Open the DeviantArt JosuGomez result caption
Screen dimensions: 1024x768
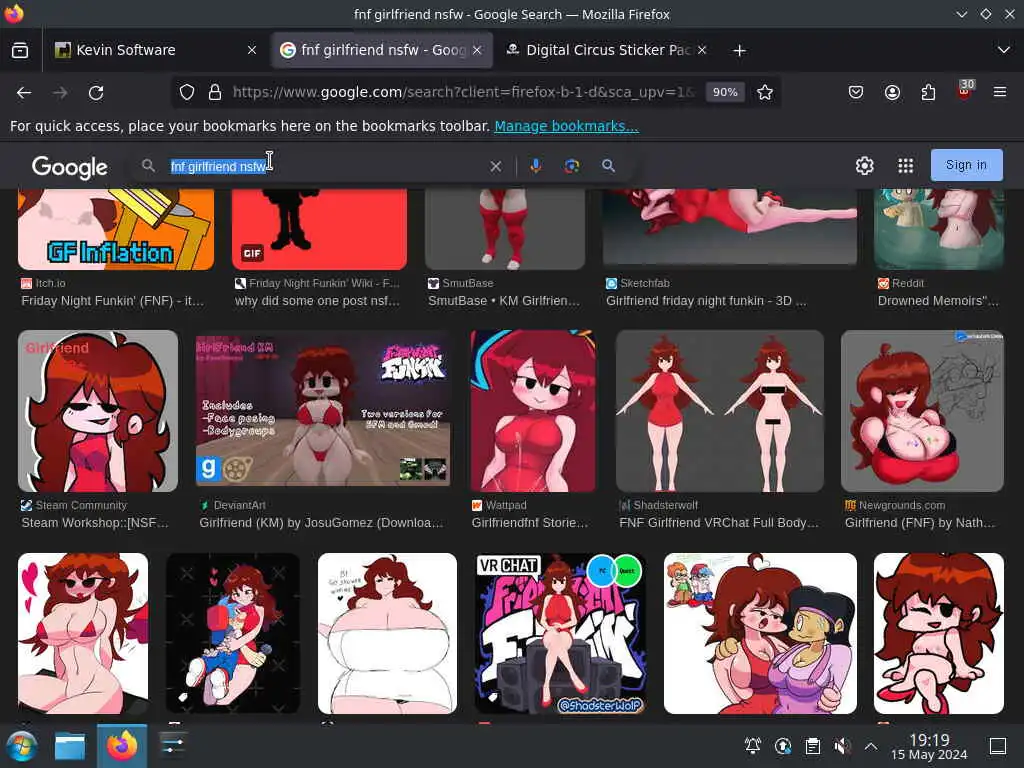pos(321,523)
